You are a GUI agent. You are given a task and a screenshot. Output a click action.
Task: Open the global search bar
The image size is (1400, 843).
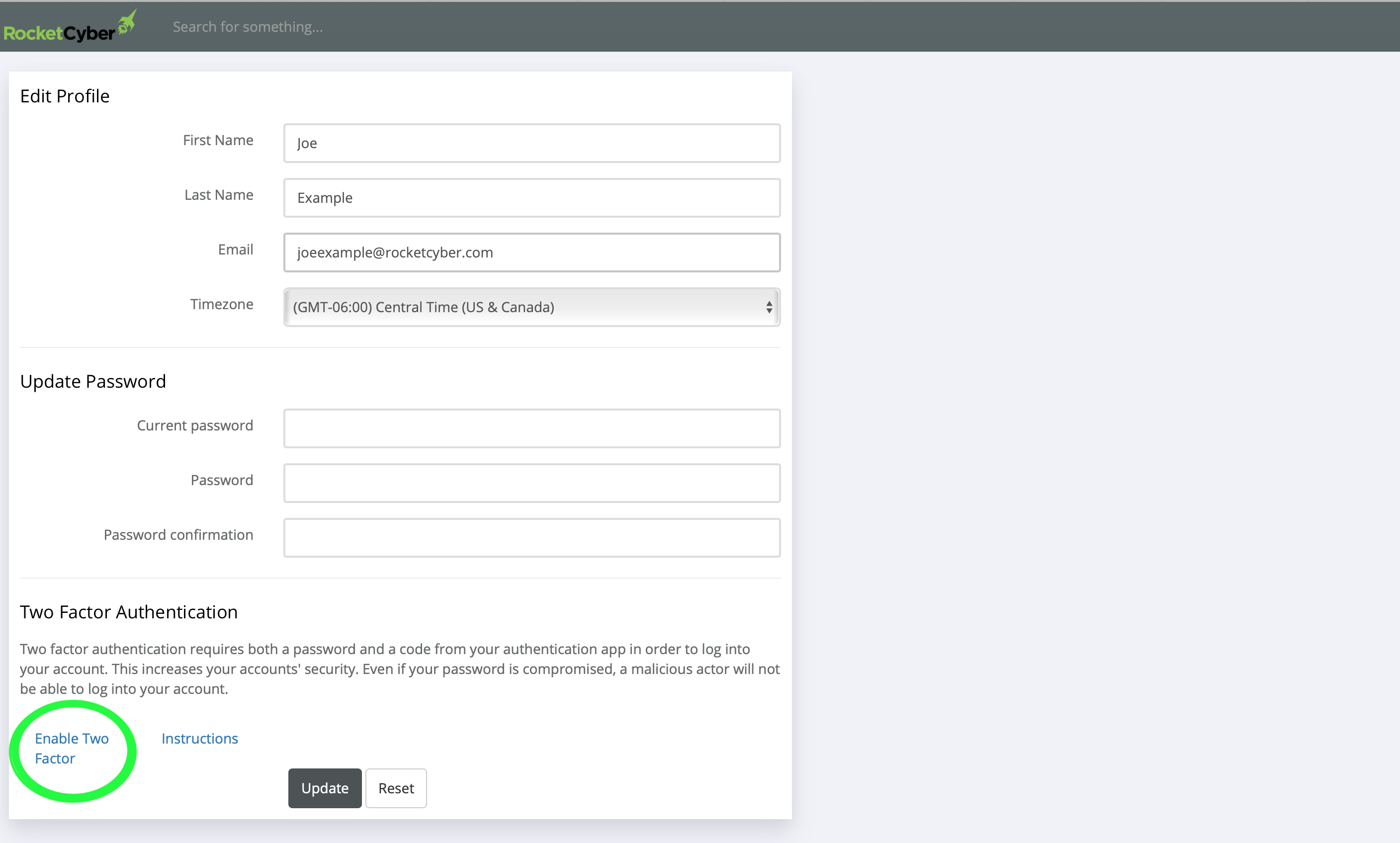[x=398, y=26]
